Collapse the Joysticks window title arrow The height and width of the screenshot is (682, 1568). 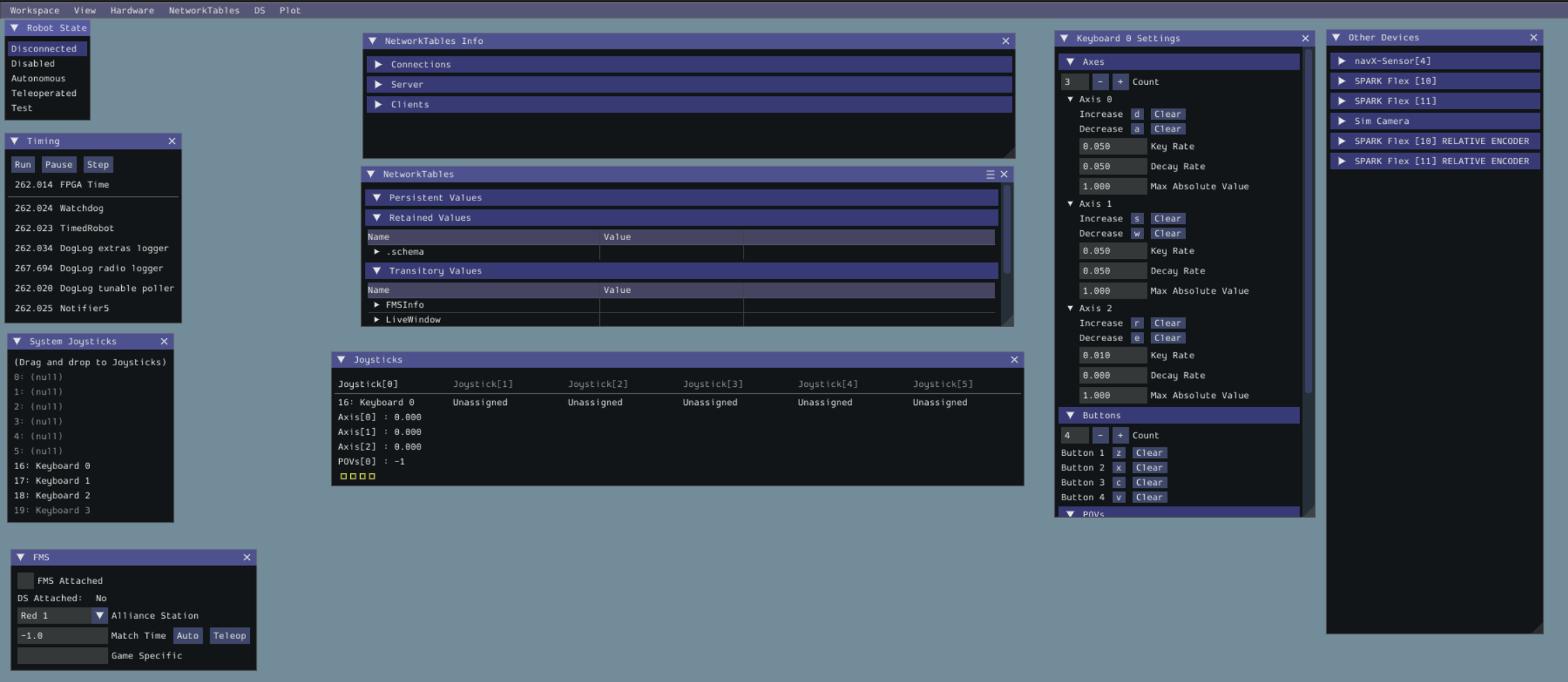tap(341, 360)
